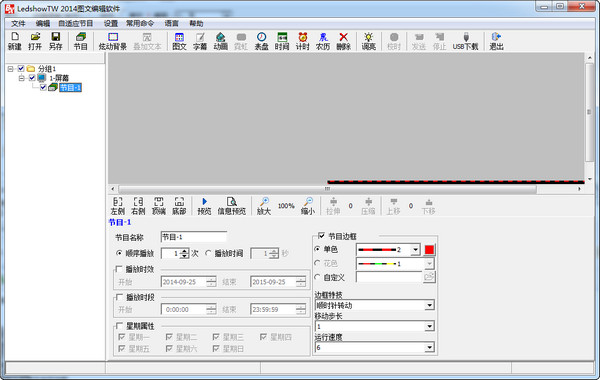Select the 顺序播放 radio button
Viewport: 600px width, 380px height.
click(x=119, y=253)
